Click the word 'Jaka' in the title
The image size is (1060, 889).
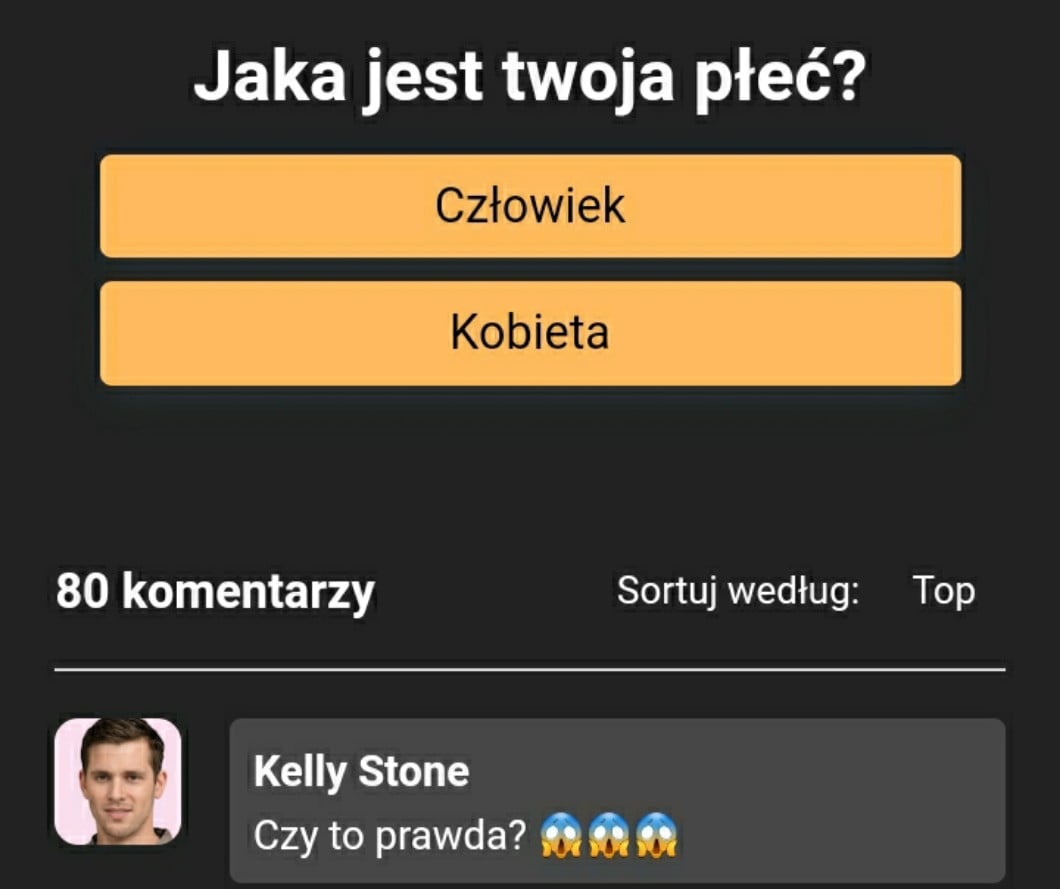tap(270, 77)
